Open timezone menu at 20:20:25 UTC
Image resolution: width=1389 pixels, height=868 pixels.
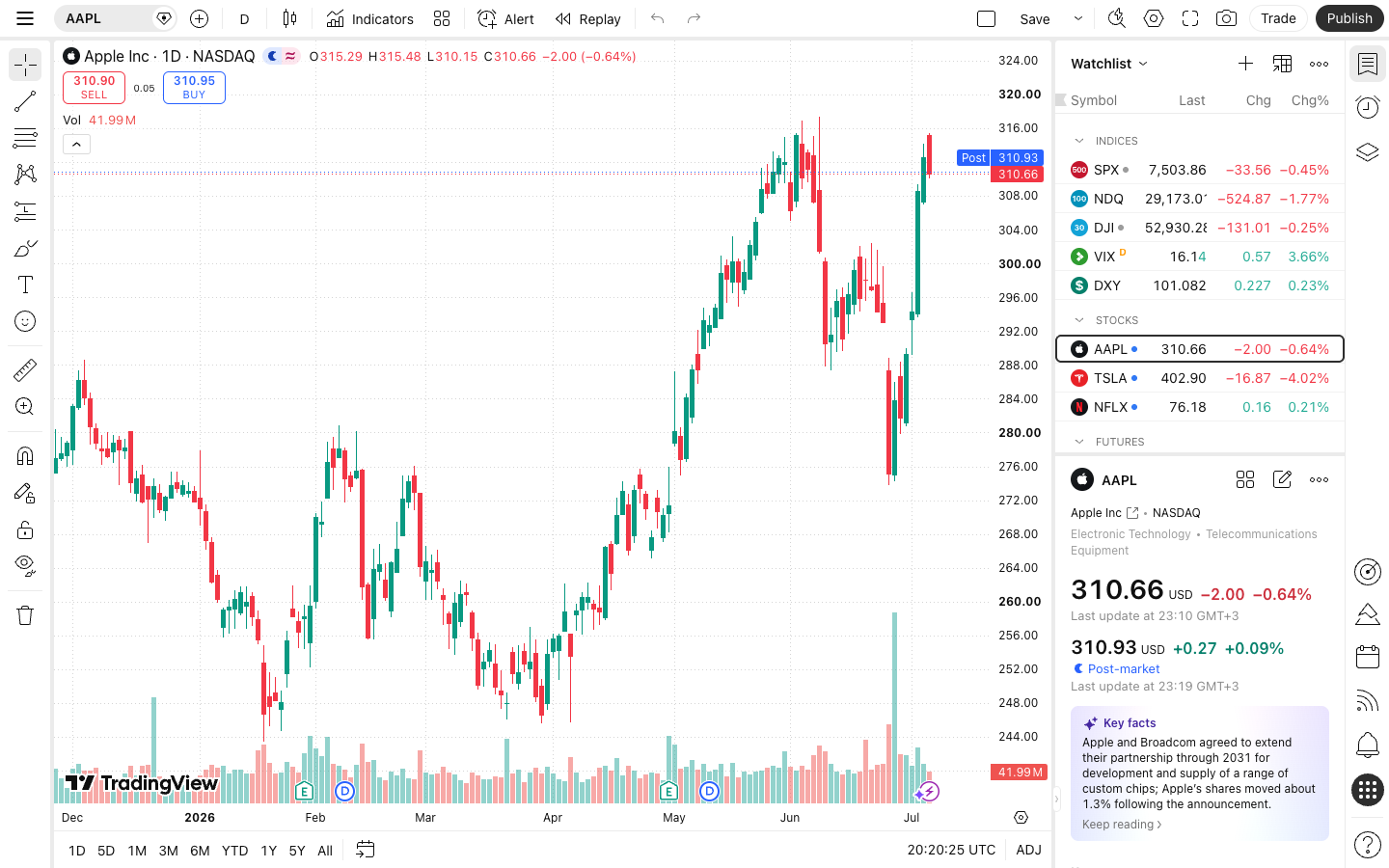[x=951, y=850]
